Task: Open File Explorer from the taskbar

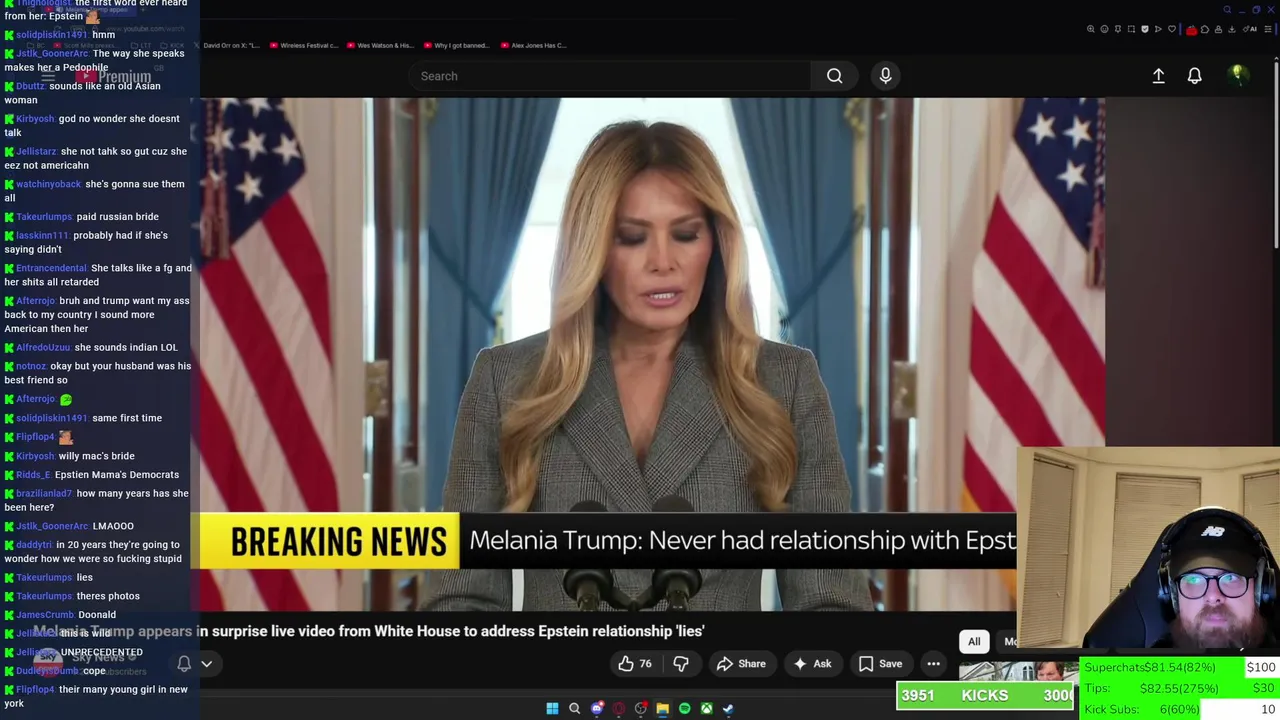Action: [x=662, y=709]
